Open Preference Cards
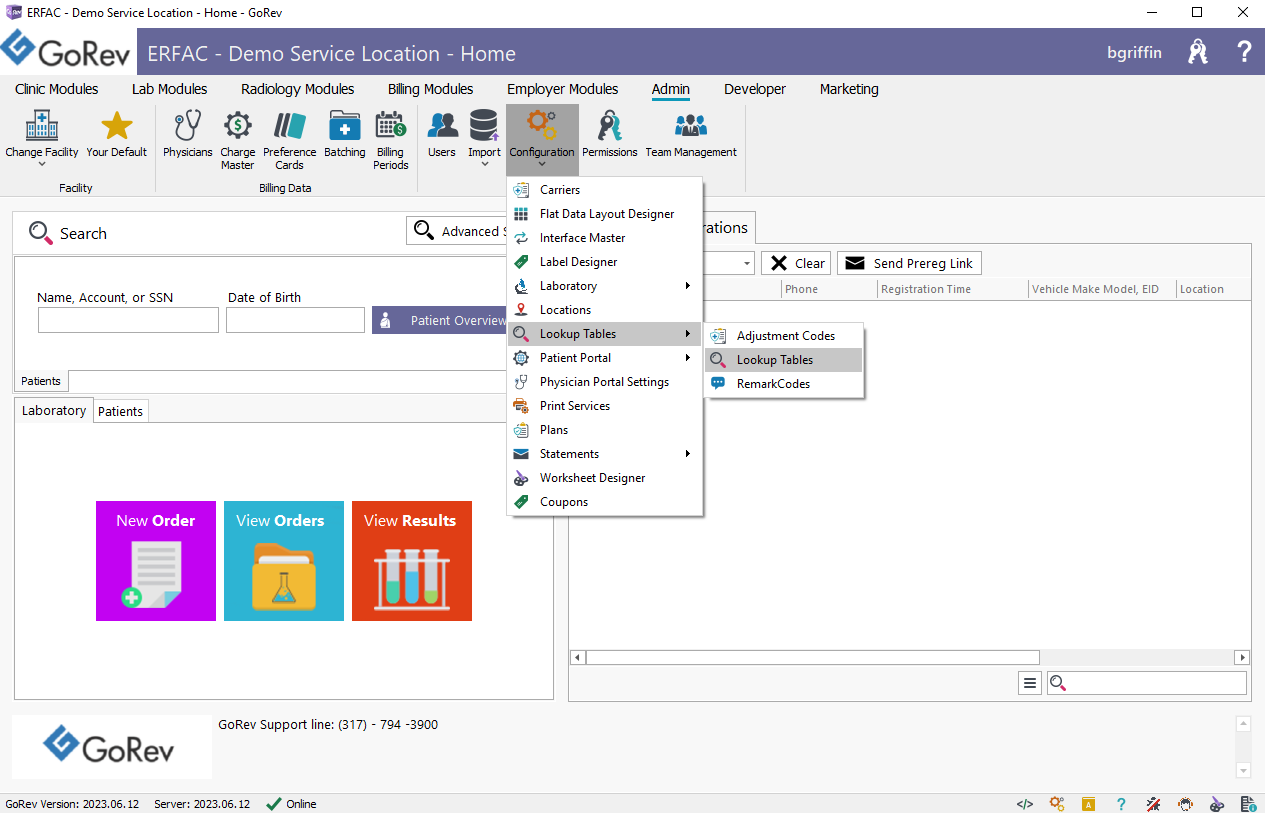Viewport: 1265px width, 813px height. coord(290,140)
